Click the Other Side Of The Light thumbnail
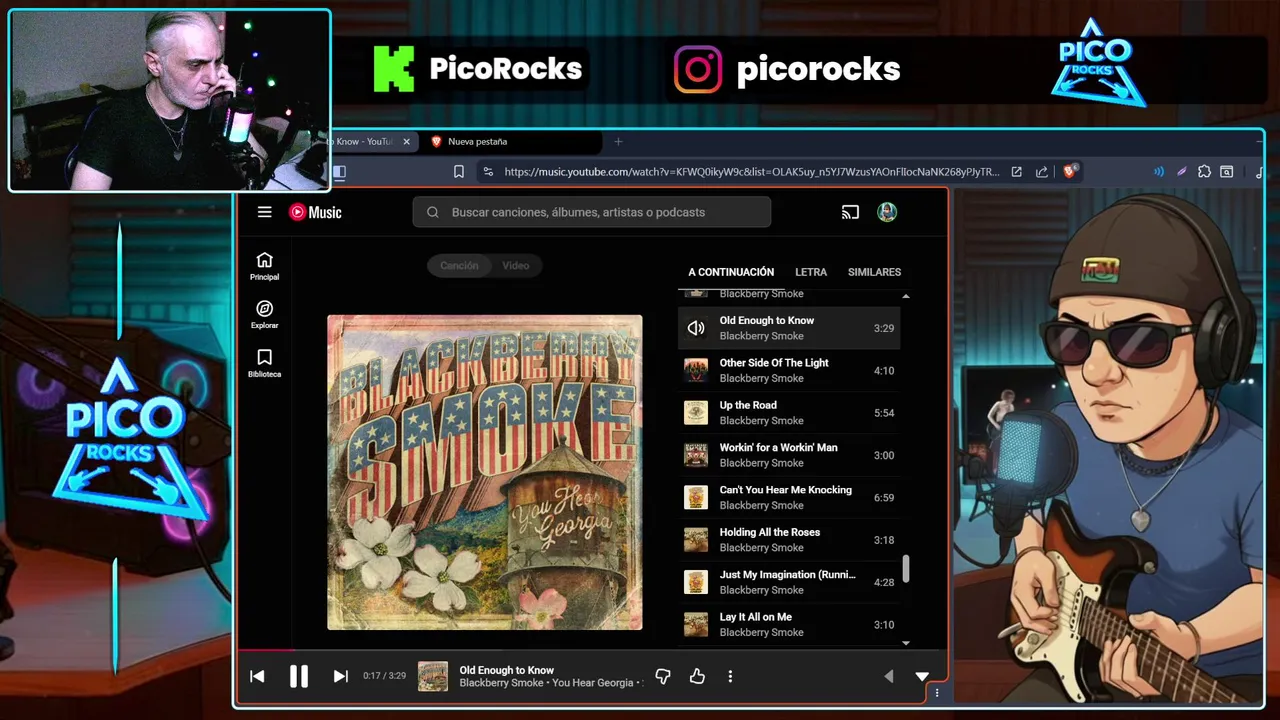The width and height of the screenshot is (1280, 720). [x=696, y=371]
